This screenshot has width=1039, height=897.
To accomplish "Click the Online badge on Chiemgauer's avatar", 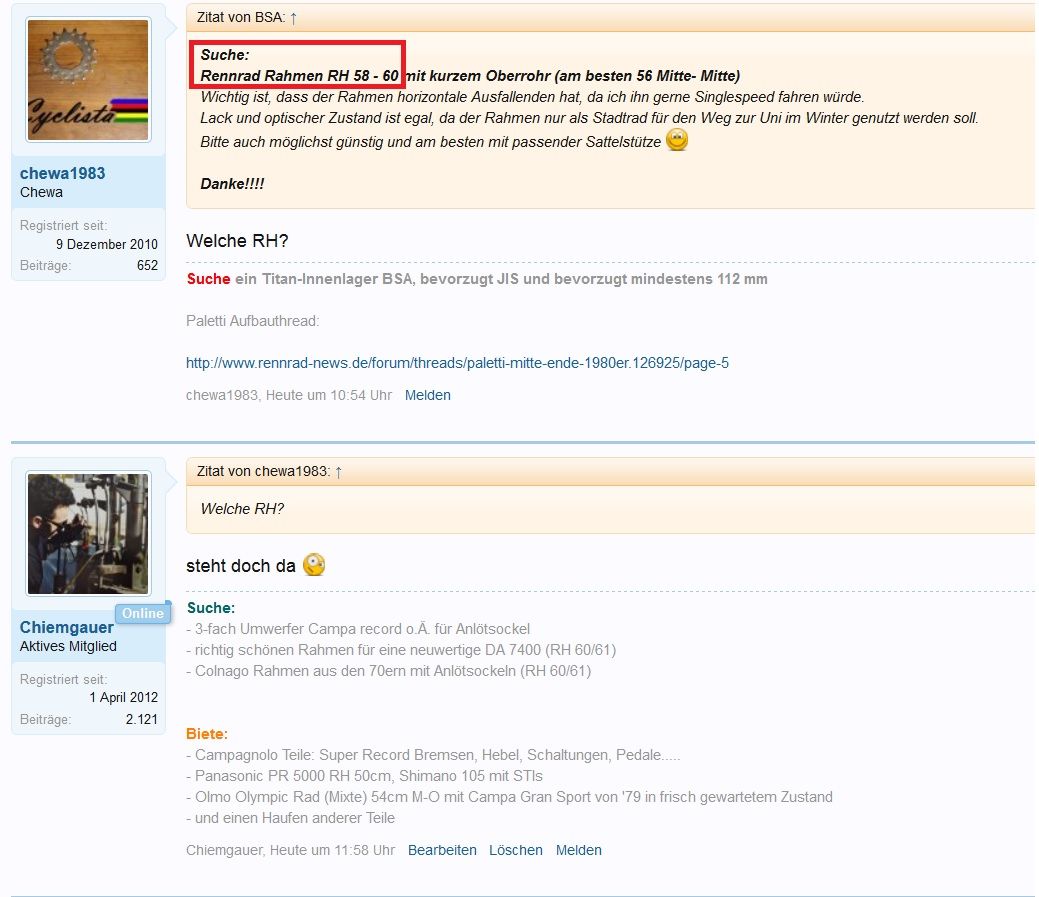I will coord(142,613).
